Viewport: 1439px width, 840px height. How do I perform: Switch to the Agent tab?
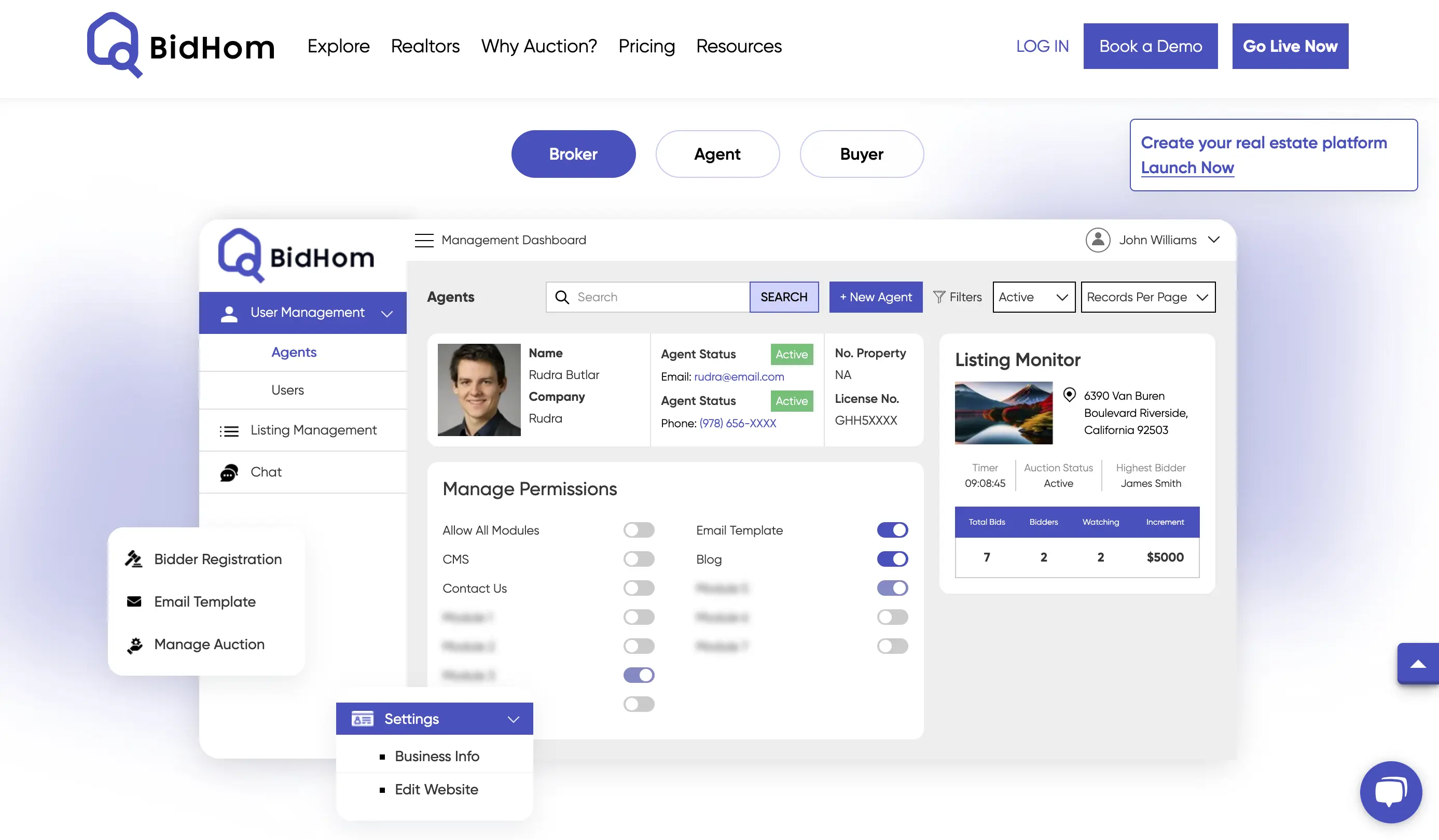coord(717,153)
